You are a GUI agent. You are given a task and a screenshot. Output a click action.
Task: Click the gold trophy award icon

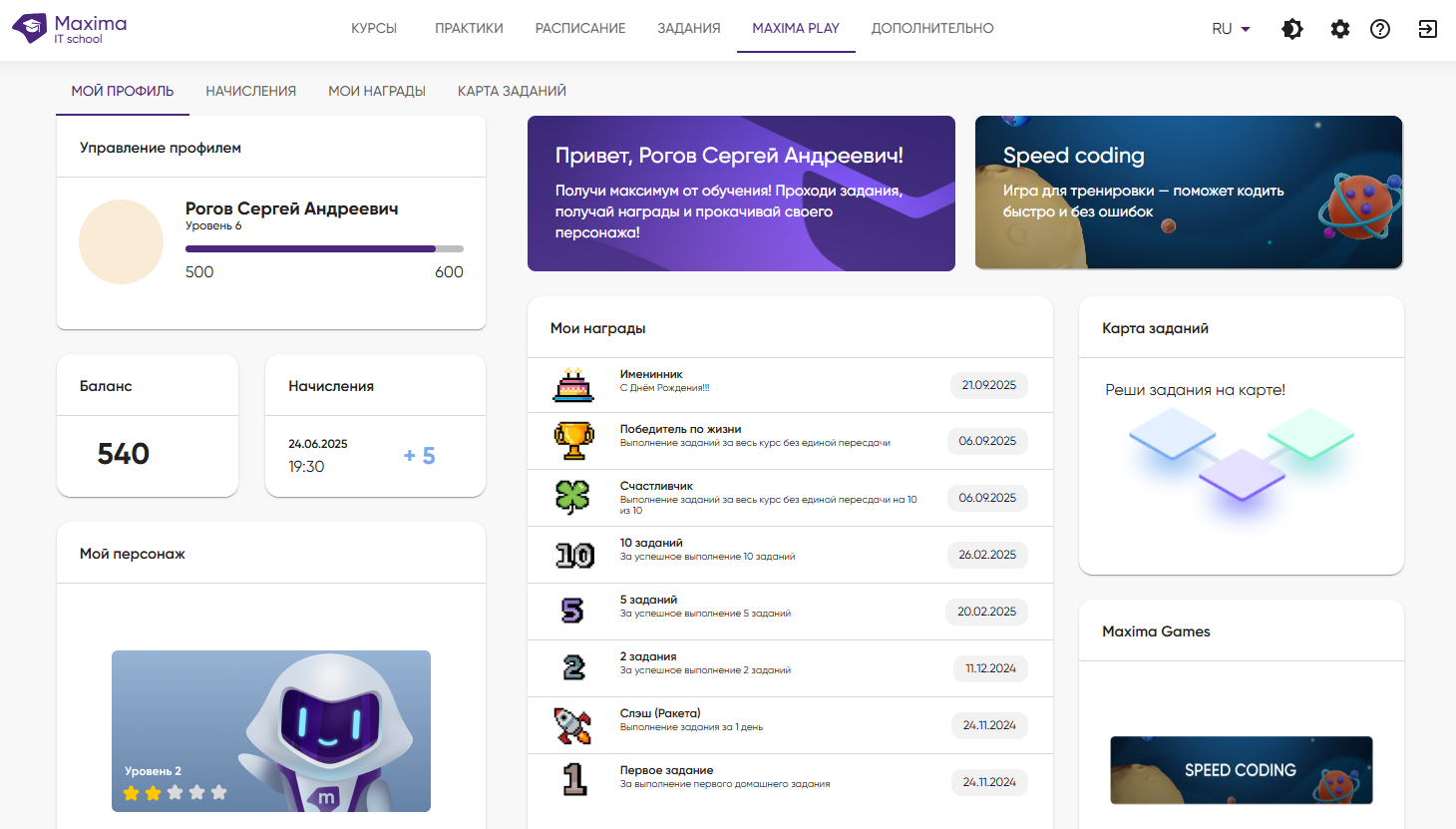(573, 441)
